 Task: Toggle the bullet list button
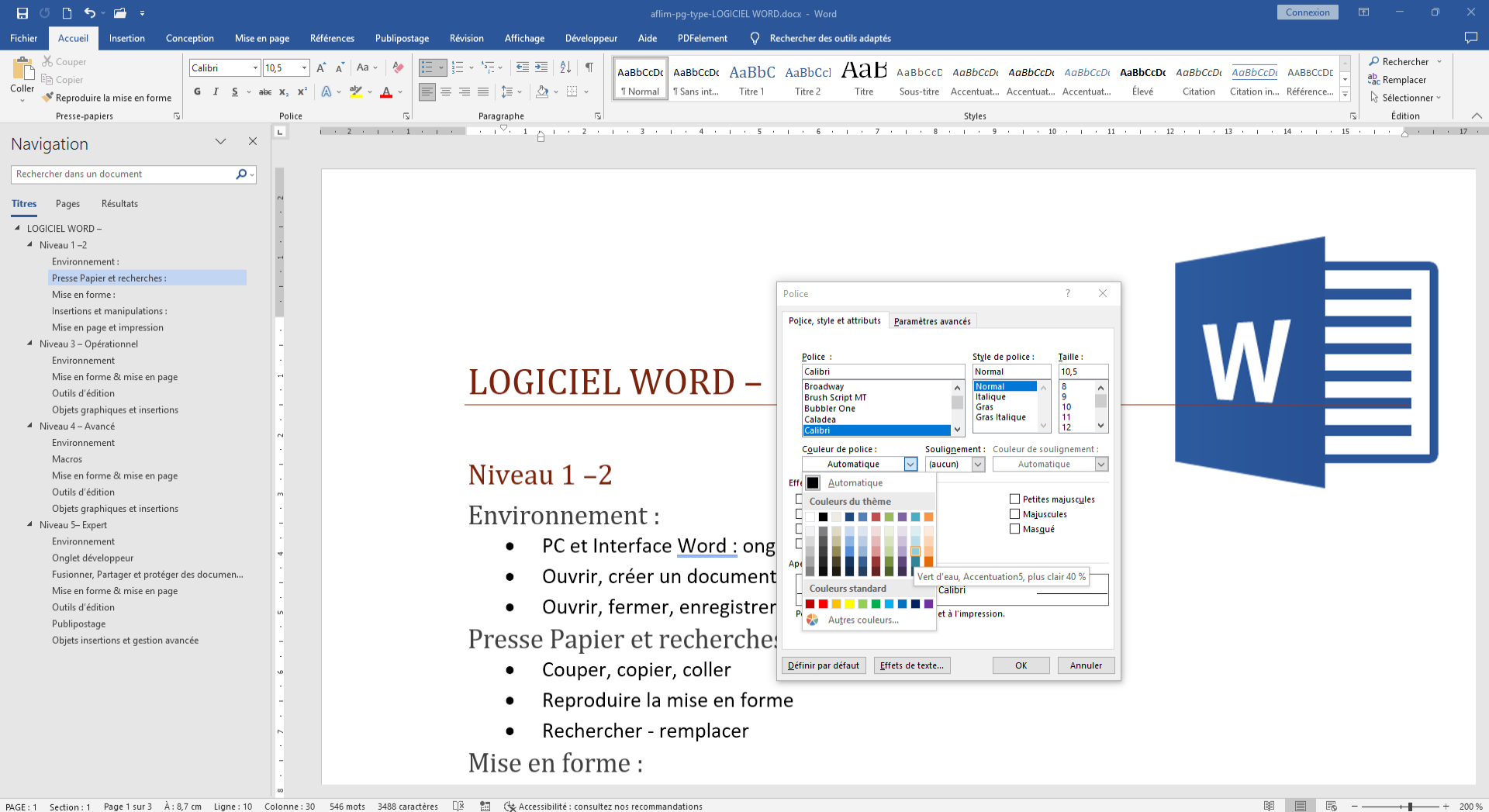(x=427, y=68)
